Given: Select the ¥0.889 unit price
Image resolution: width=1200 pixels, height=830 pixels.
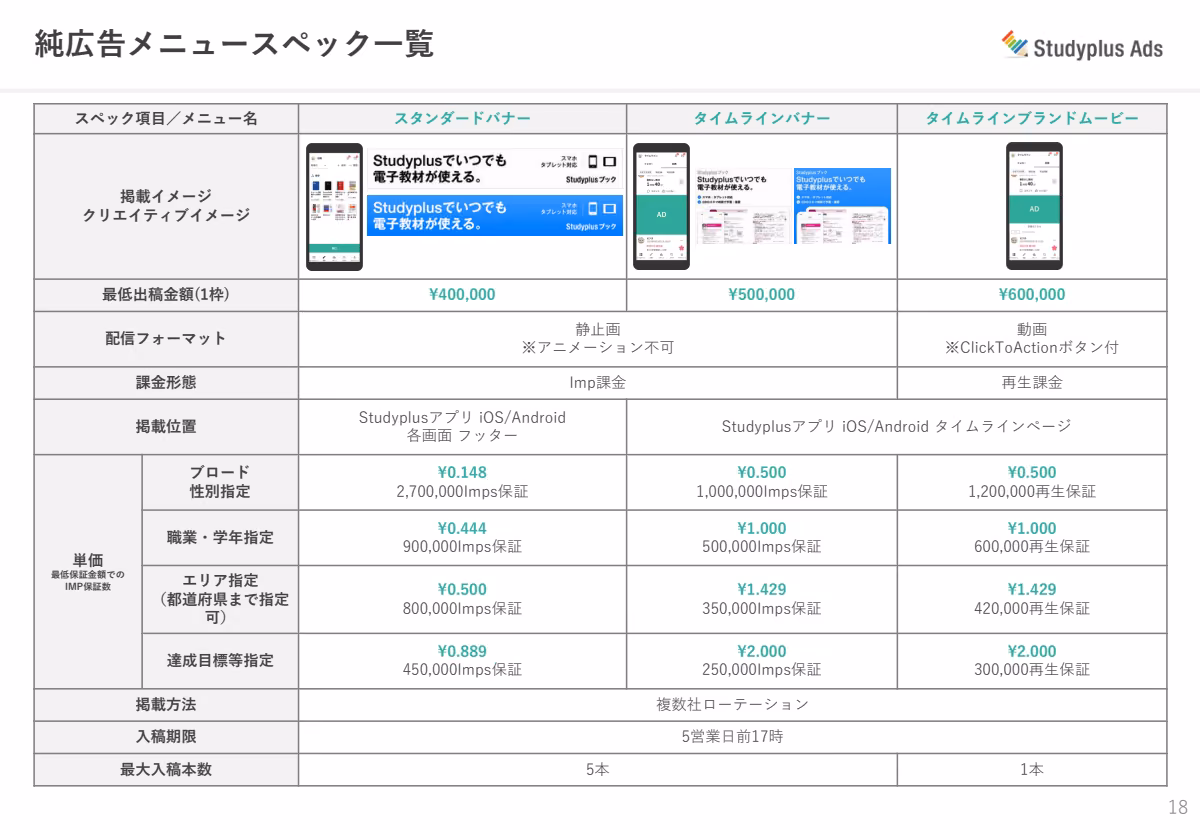Looking at the screenshot, I should tap(462, 652).
